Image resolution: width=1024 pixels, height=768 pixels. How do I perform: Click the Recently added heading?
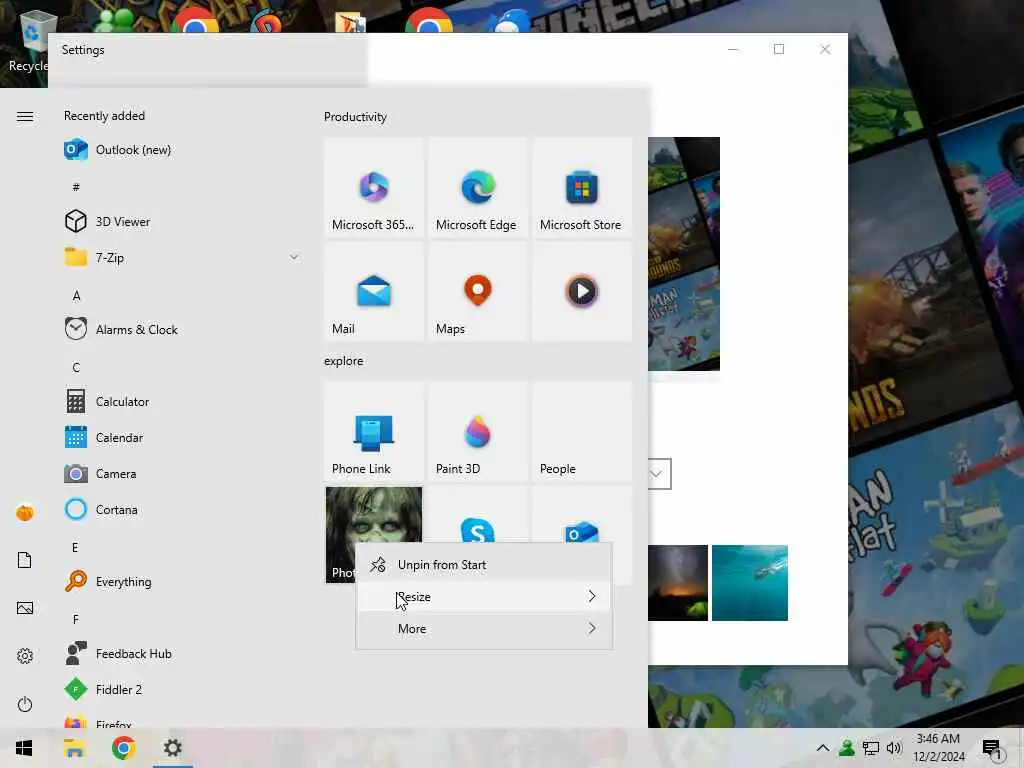tap(104, 116)
